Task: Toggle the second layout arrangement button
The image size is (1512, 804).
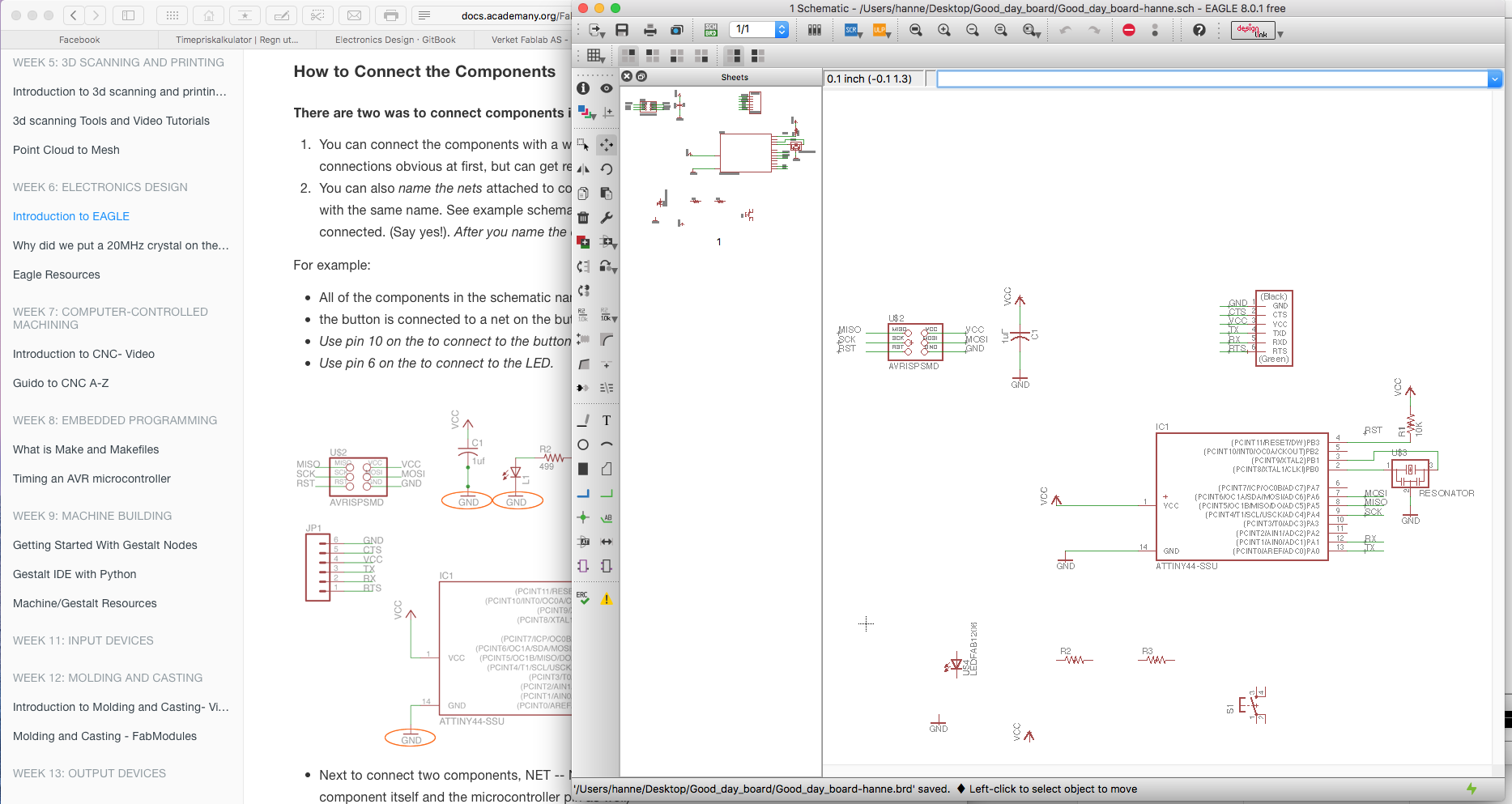Action: (653, 56)
